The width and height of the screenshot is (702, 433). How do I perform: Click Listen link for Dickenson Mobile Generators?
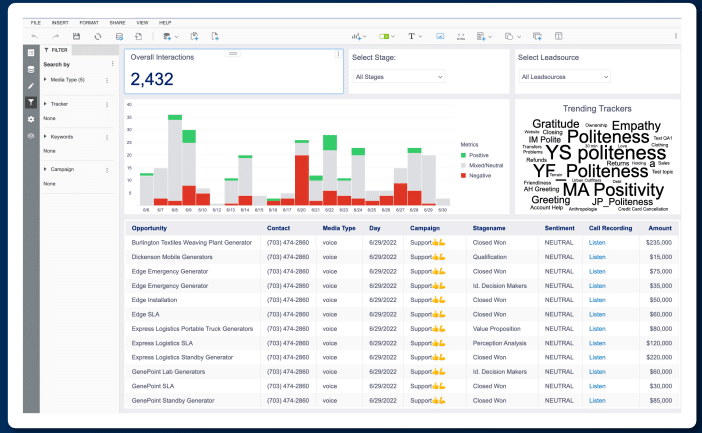pos(597,257)
